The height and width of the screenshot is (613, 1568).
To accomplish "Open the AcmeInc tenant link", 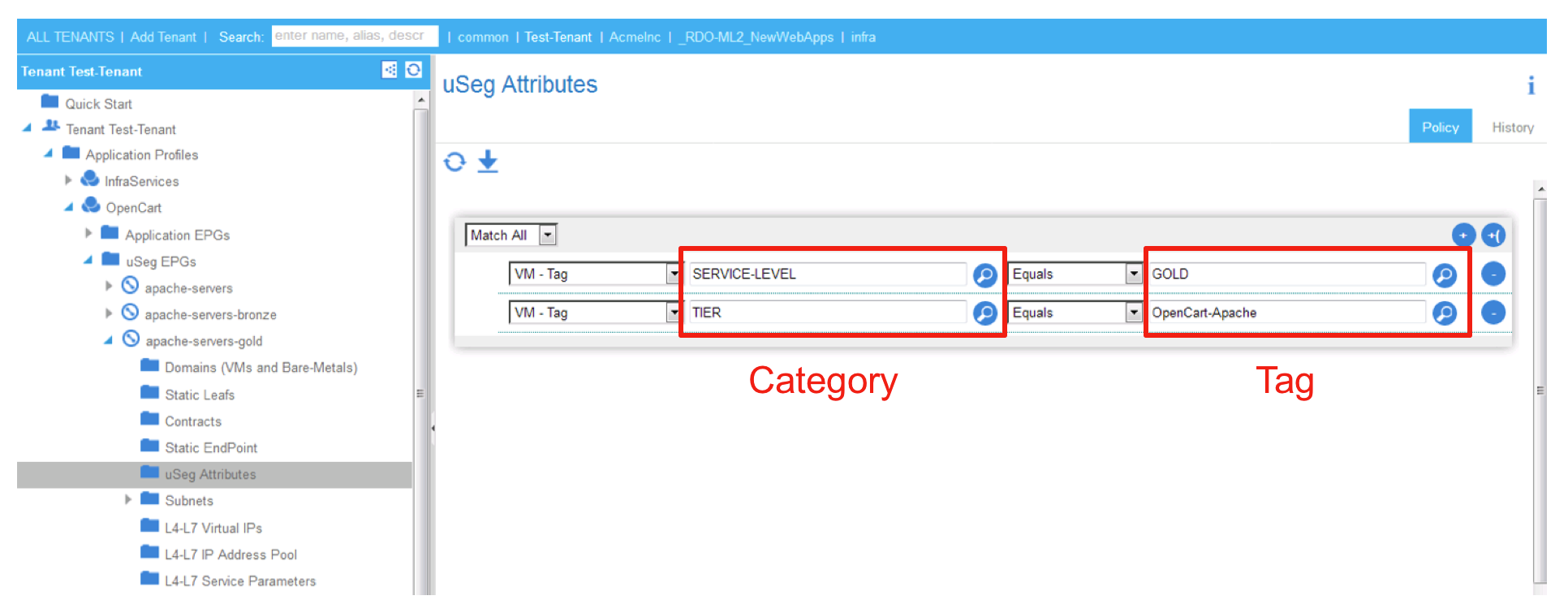I will 635,37.
